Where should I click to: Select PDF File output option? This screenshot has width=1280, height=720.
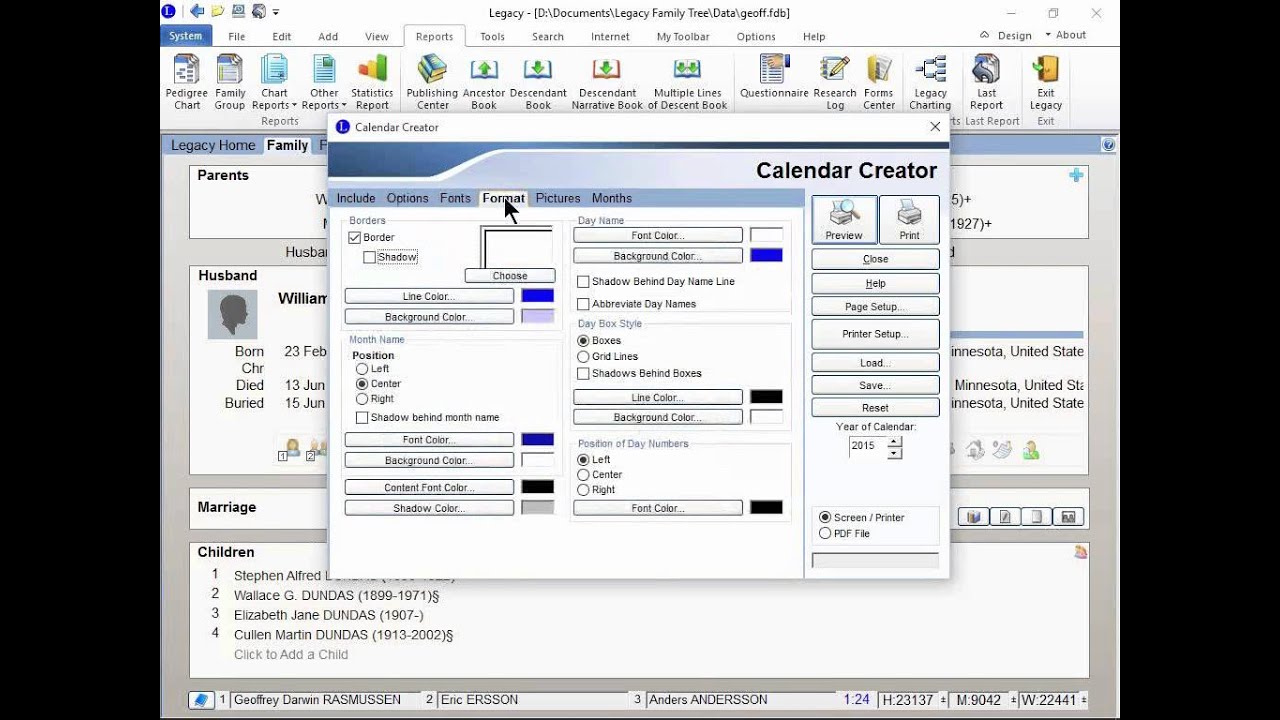825,534
